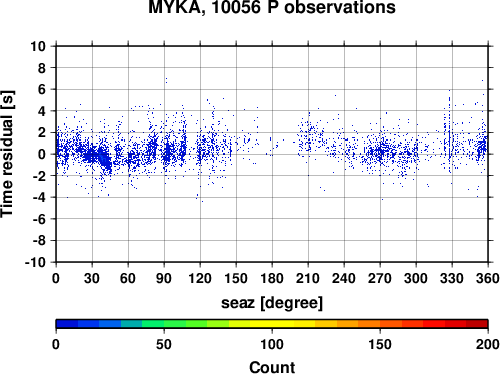
Task: Click the 'seaz [degree]' x-axis label
Action: click(x=272, y=303)
